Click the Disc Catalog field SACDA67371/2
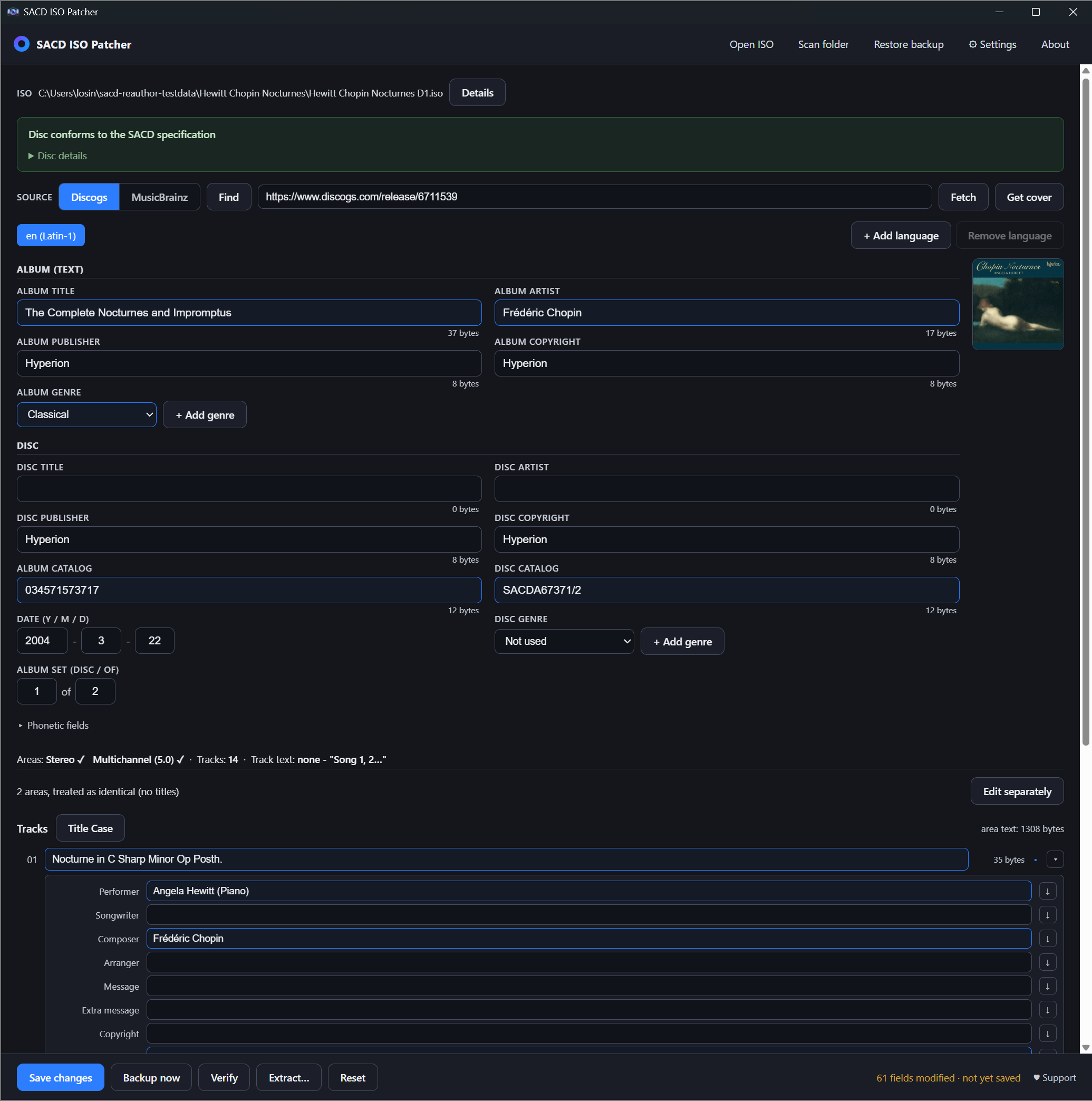Screen dimensions: 1092x1101 pos(727,591)
